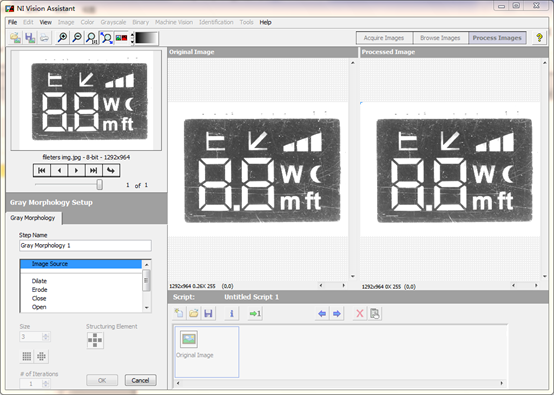Click script area horizontal scroll left arrow
Image resolution: width=554 pixels, height=395 pixels.
178,383
